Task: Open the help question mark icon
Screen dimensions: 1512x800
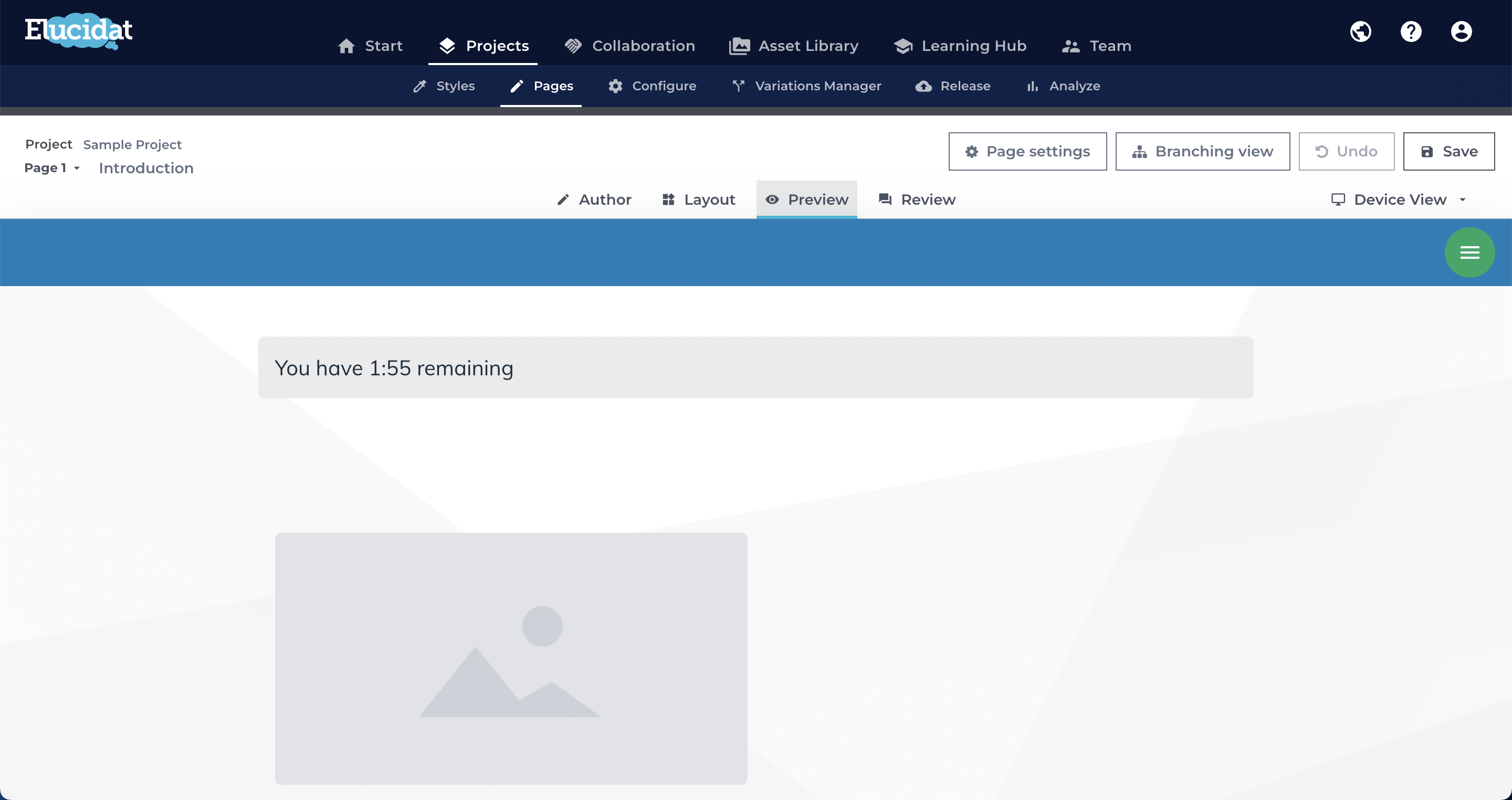Action: pyautogui.click(x=1411, y=31)
